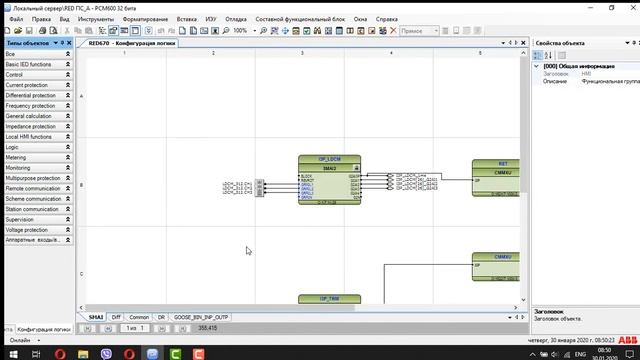Open the Файл menu

(16, 19)
